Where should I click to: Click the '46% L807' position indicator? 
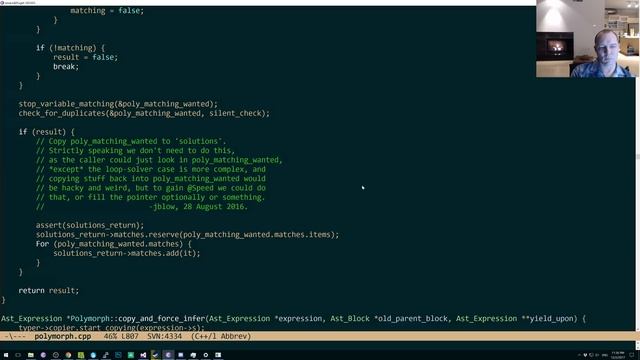click(x=121, y=336)
